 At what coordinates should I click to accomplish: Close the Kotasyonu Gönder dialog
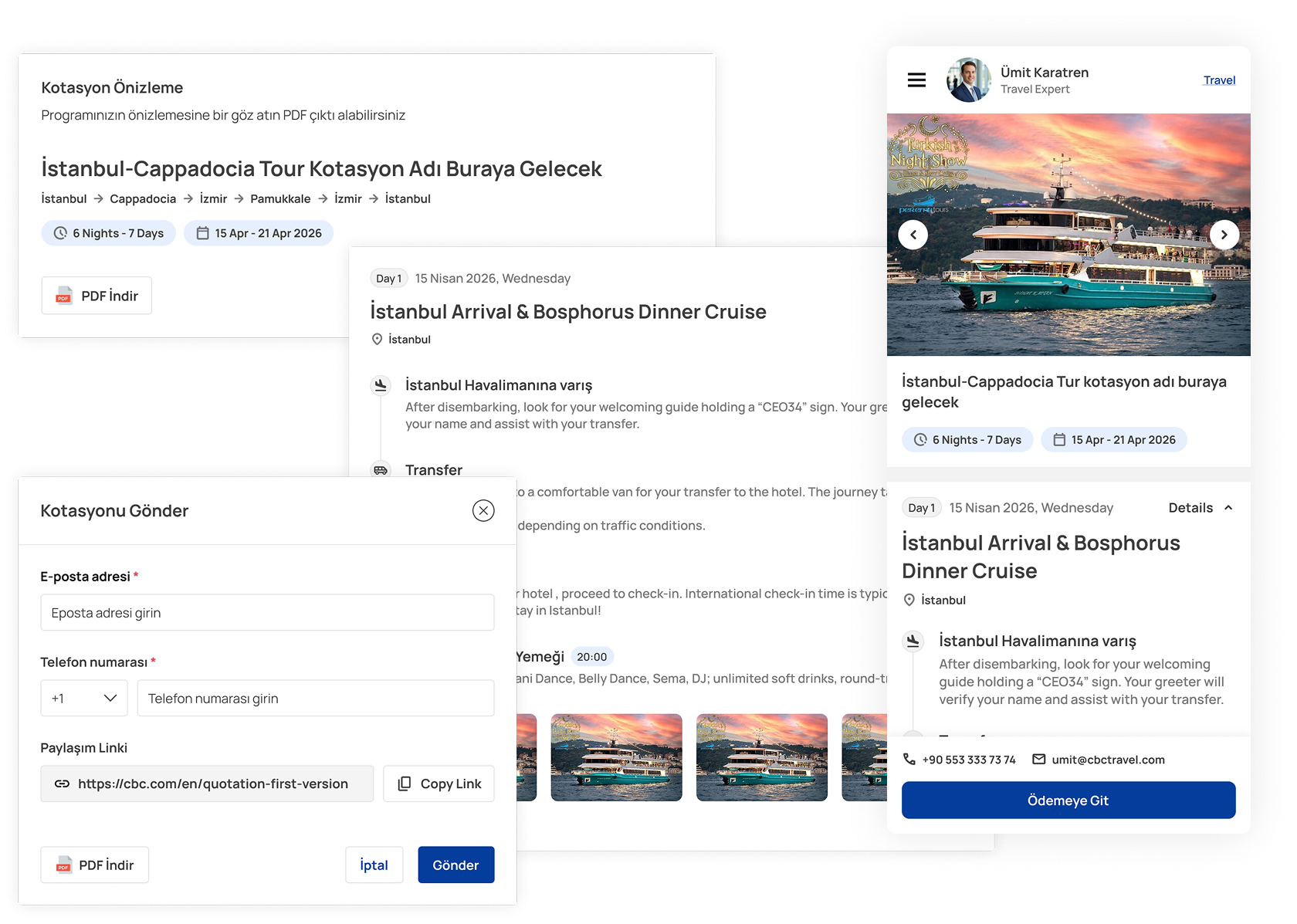click(483, 510)
